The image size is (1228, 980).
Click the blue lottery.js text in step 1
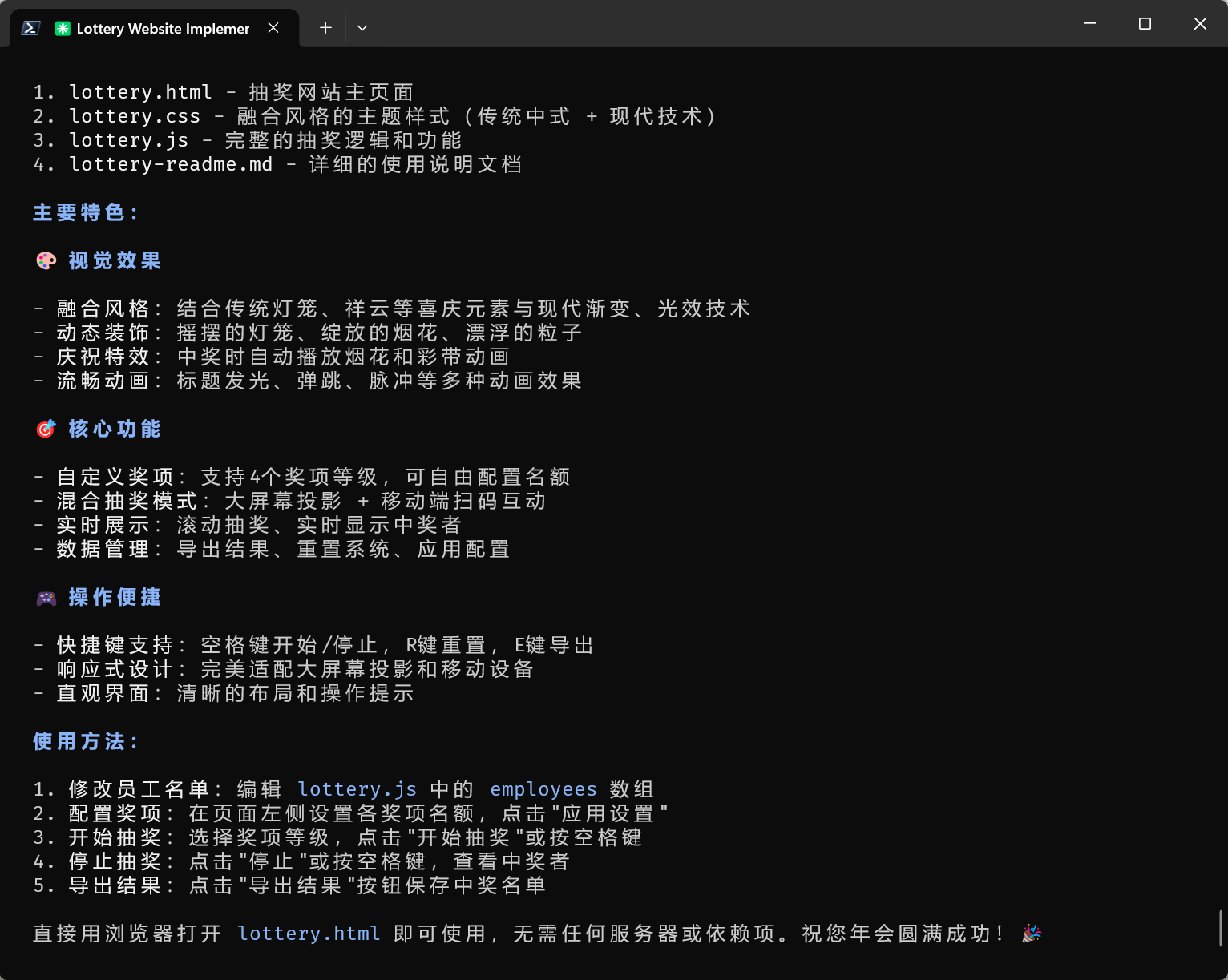(x=357, y=789)
